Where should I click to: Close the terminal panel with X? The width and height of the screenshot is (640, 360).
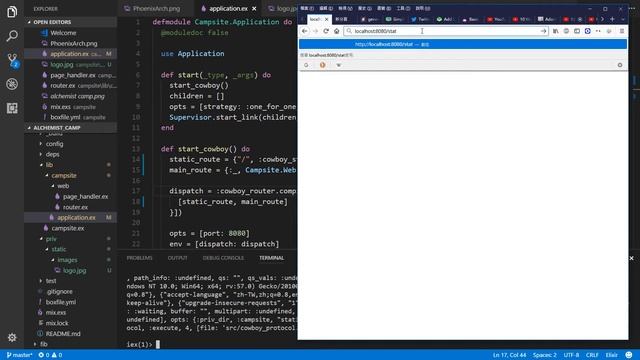pos(631,258)
